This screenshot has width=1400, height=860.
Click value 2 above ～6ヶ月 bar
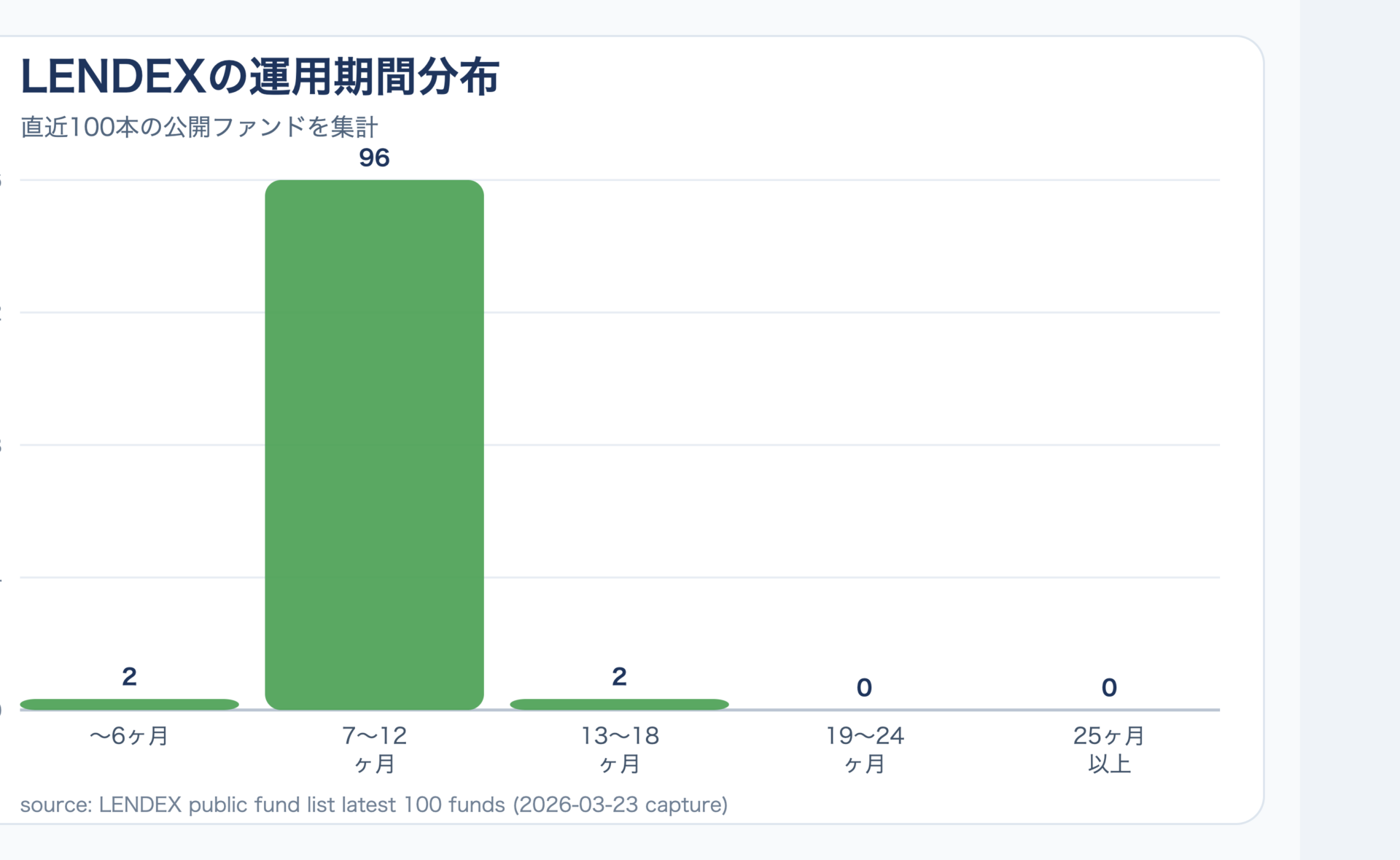click(x=129, y=677)
